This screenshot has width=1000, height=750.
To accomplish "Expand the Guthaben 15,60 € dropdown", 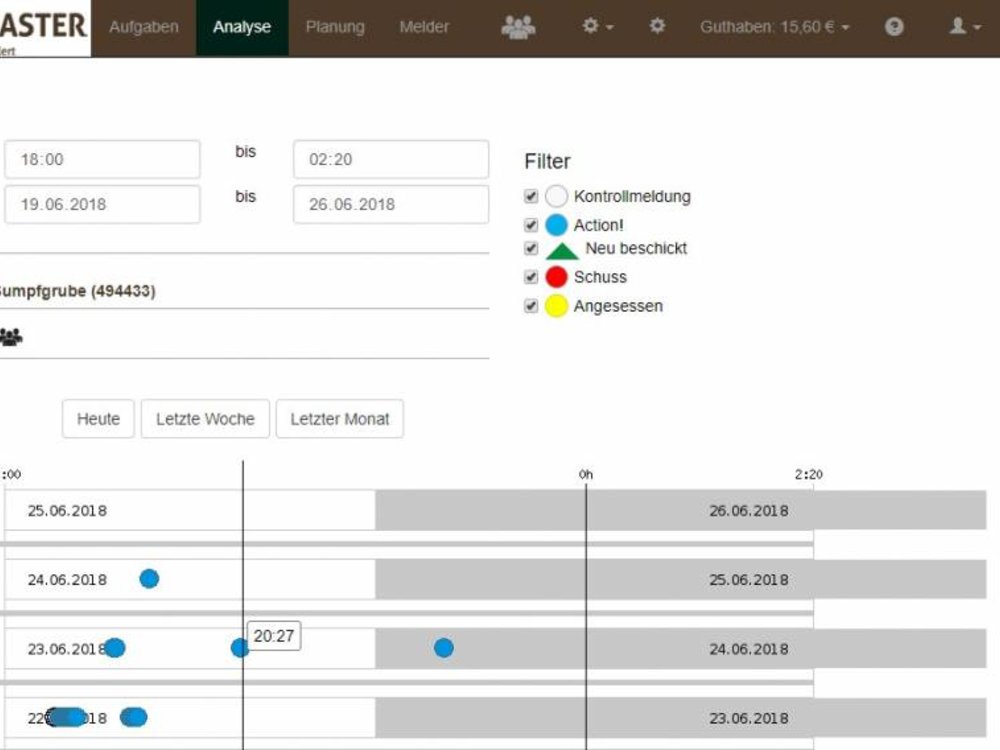I will click(775, 28).
